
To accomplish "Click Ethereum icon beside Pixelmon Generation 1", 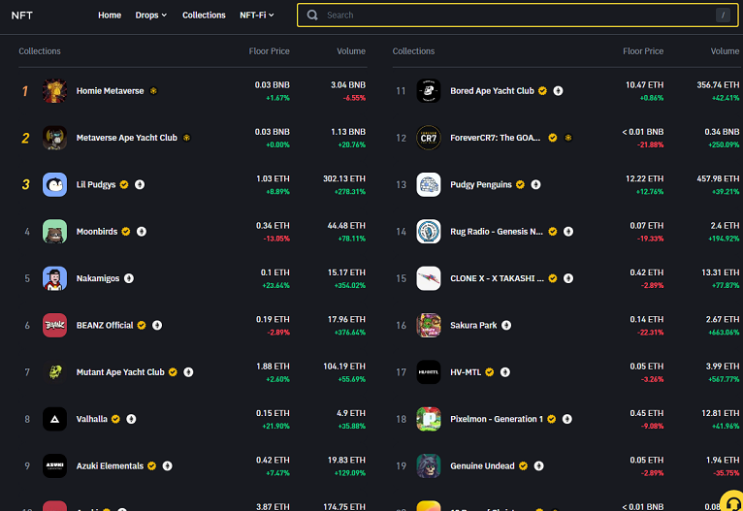I will point(567,419).
